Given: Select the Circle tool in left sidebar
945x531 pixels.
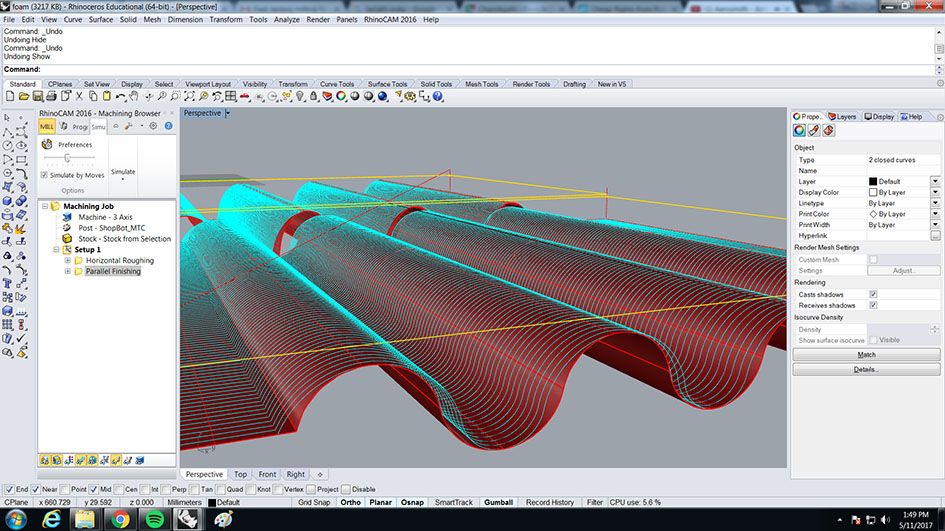Looking at the screenshot, I should (x=7, y=145).
